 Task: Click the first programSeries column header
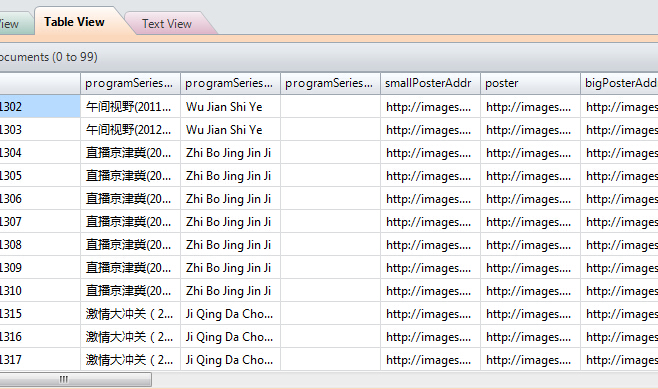click(130, 83)
